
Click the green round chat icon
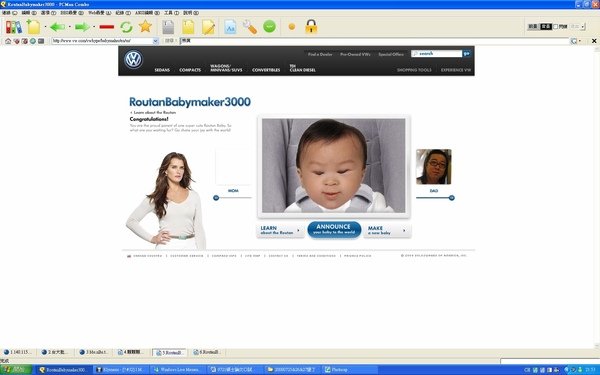pyautogui.click(x=269, y=26)
